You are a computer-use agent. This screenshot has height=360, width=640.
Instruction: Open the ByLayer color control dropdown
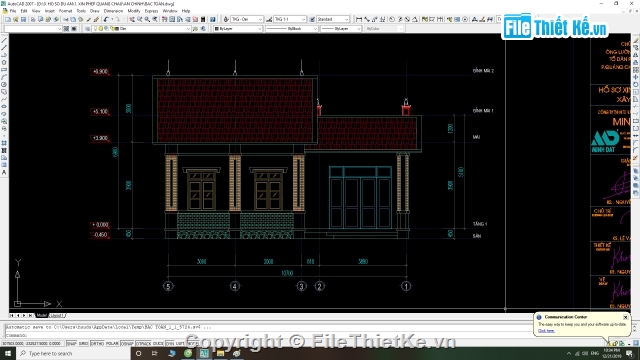238,29
